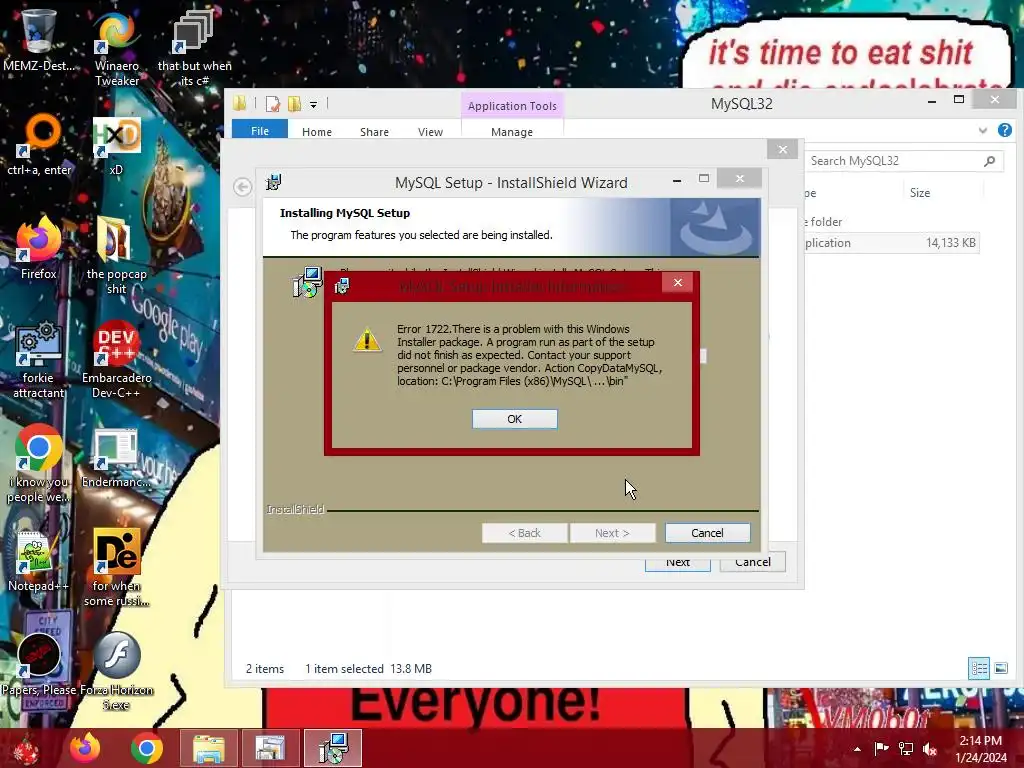Click the partly hidden Next button behind wizard
This screenshot has width=1024, height=768.
(x=678, y=564)
